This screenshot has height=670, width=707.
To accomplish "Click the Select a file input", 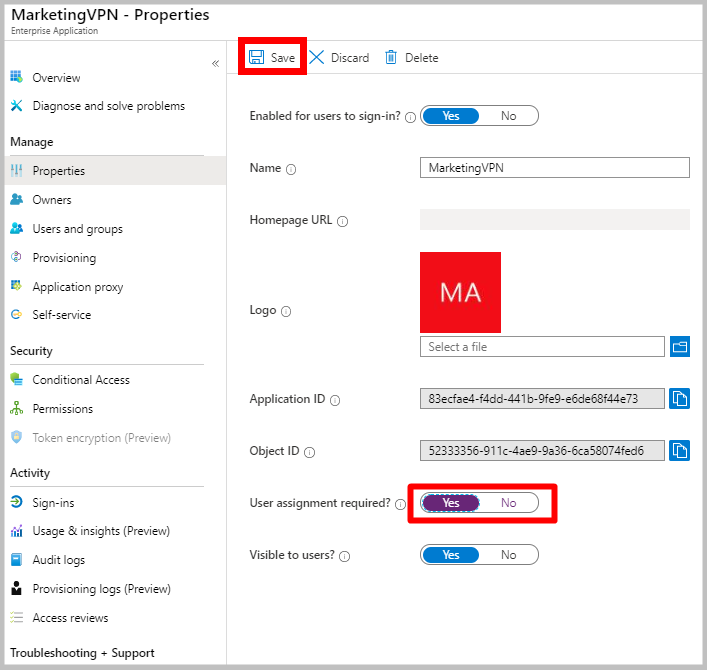I will [x=542, y=346].
